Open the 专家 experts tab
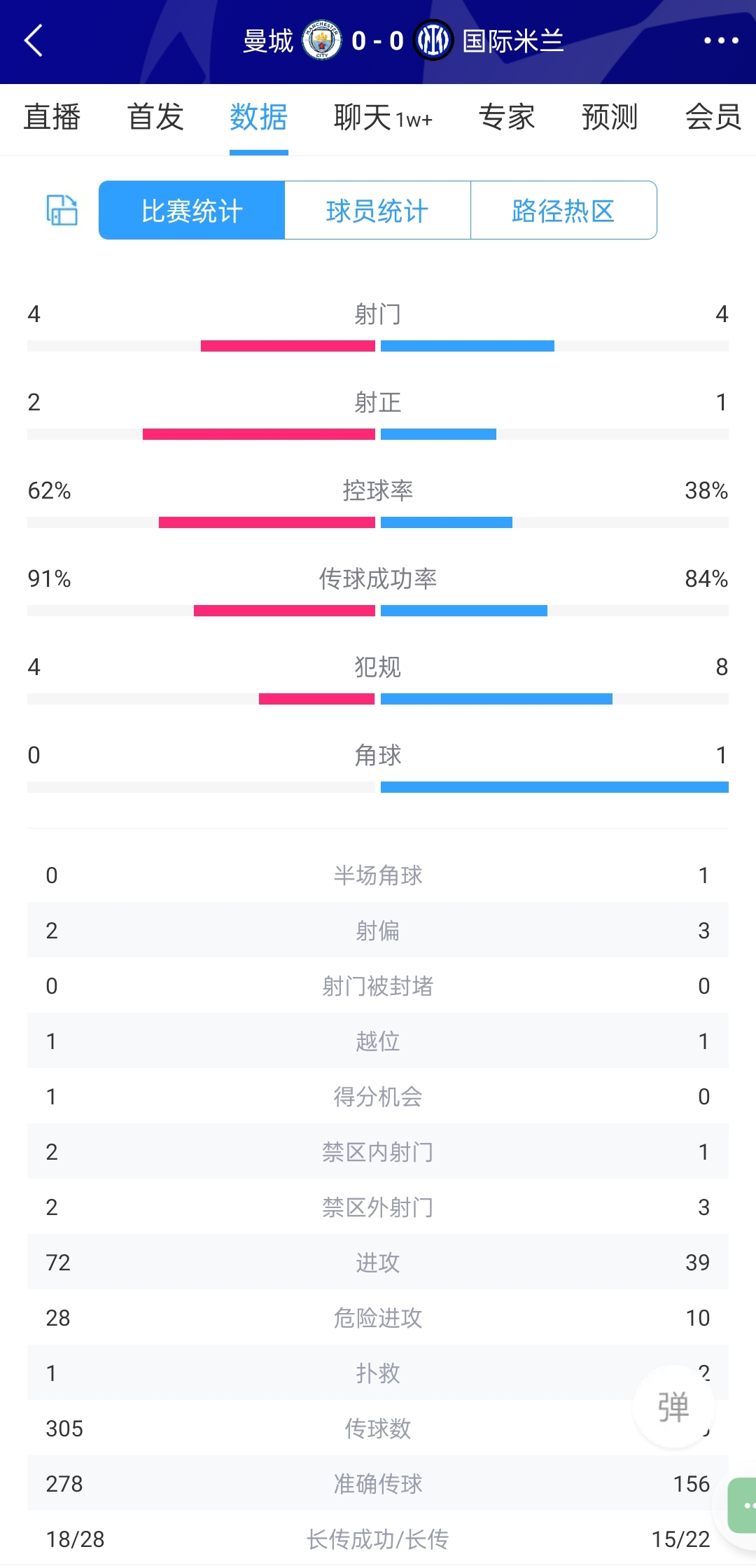Viewport: 756px width, 1568px height. coord(507,117)
